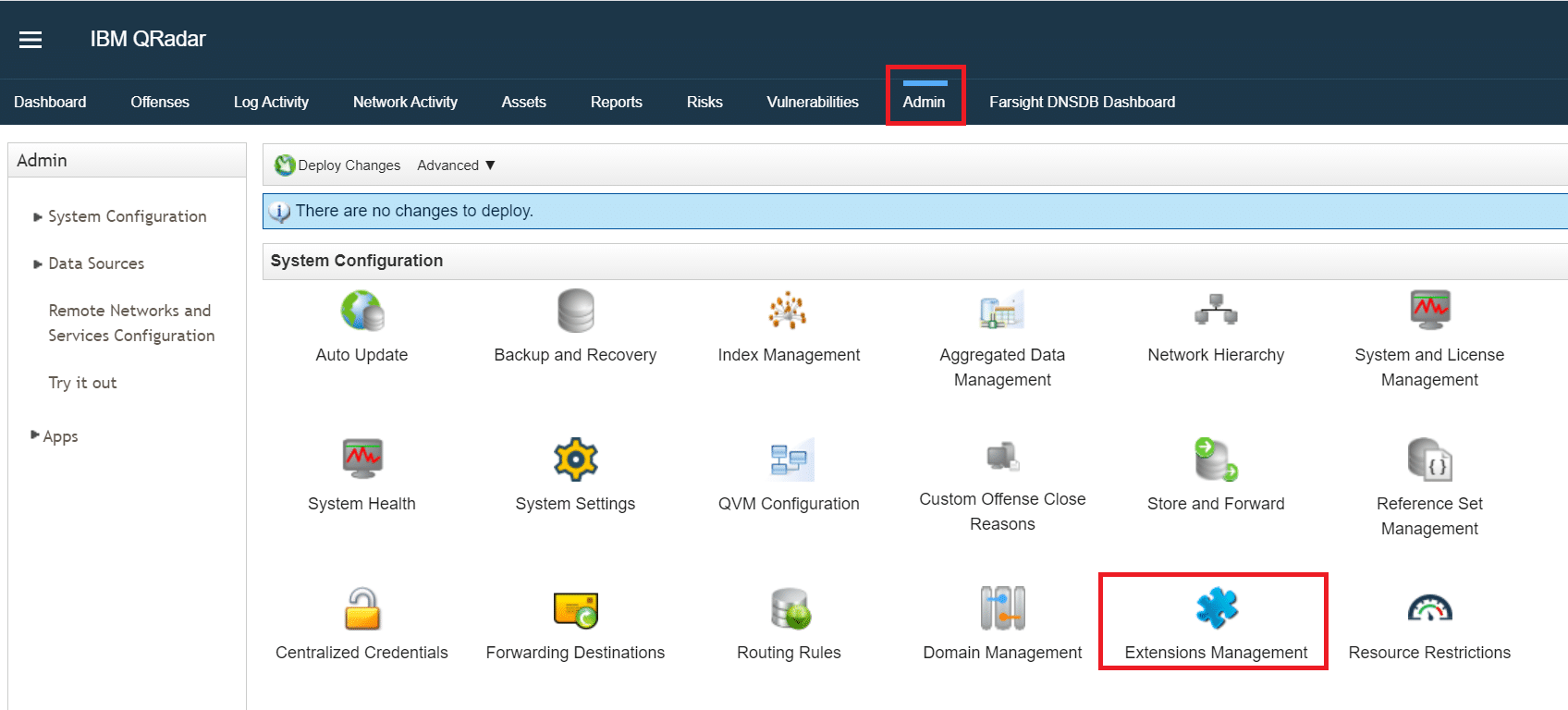The width and height of the screenshot is (1568, 710).
Task: Open Domain Management icon
Action: [1002, 608]
